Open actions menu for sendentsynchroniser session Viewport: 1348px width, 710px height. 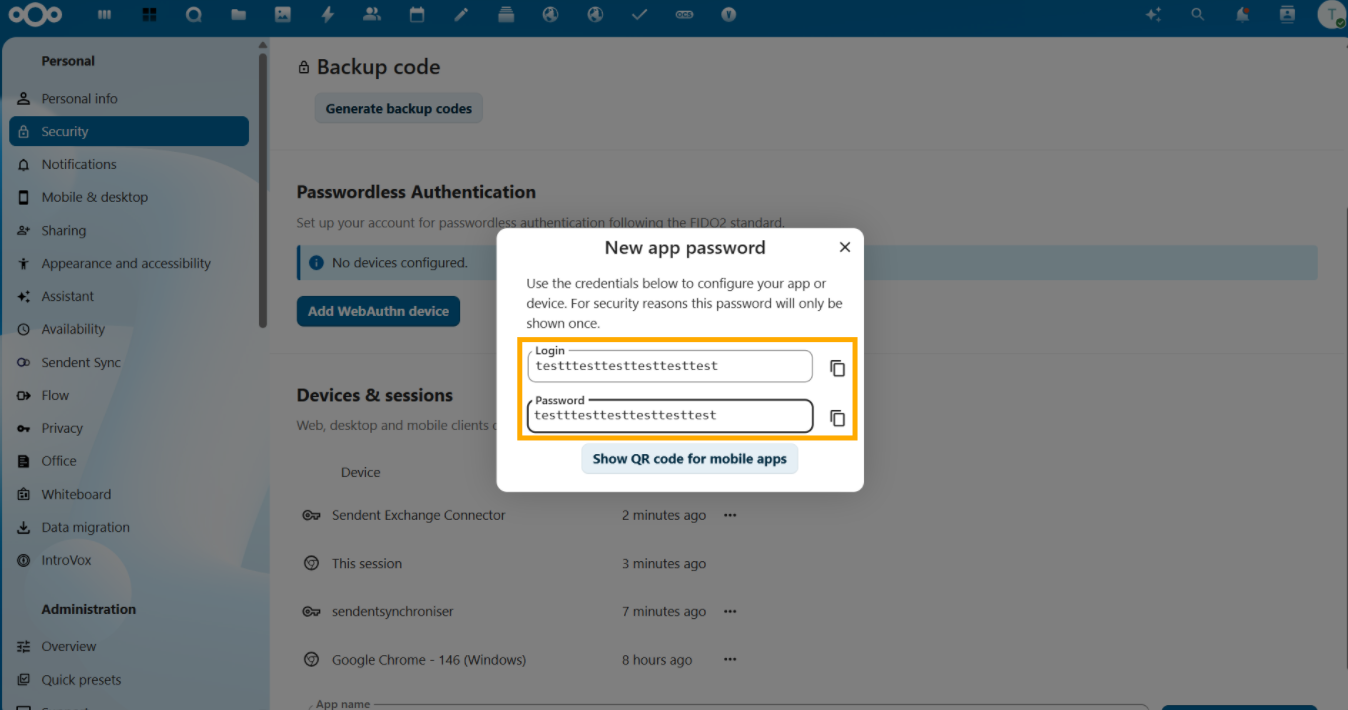click(x=730, y=611)
